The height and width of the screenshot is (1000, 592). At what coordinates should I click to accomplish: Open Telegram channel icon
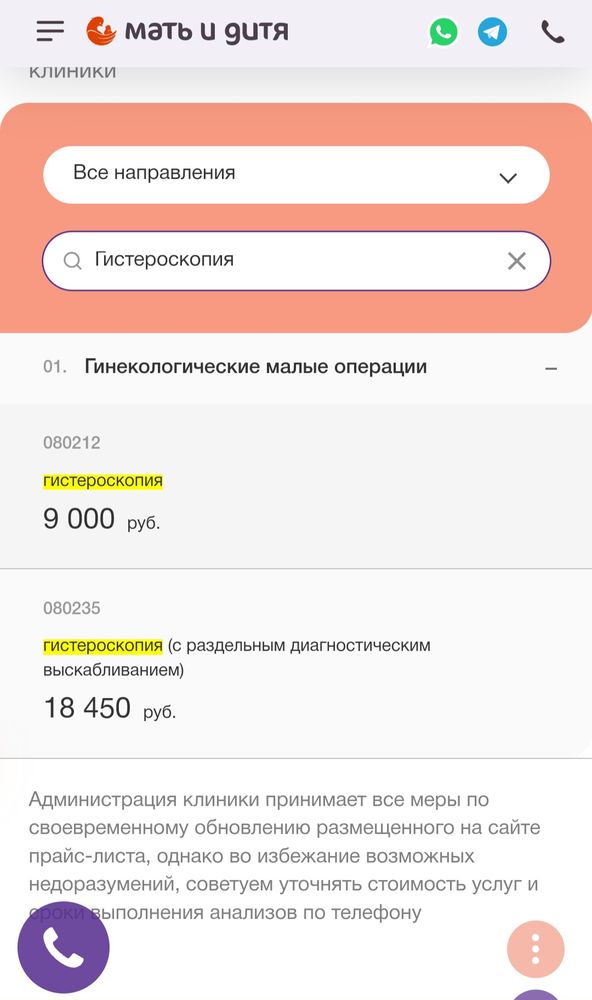(491, 31)
